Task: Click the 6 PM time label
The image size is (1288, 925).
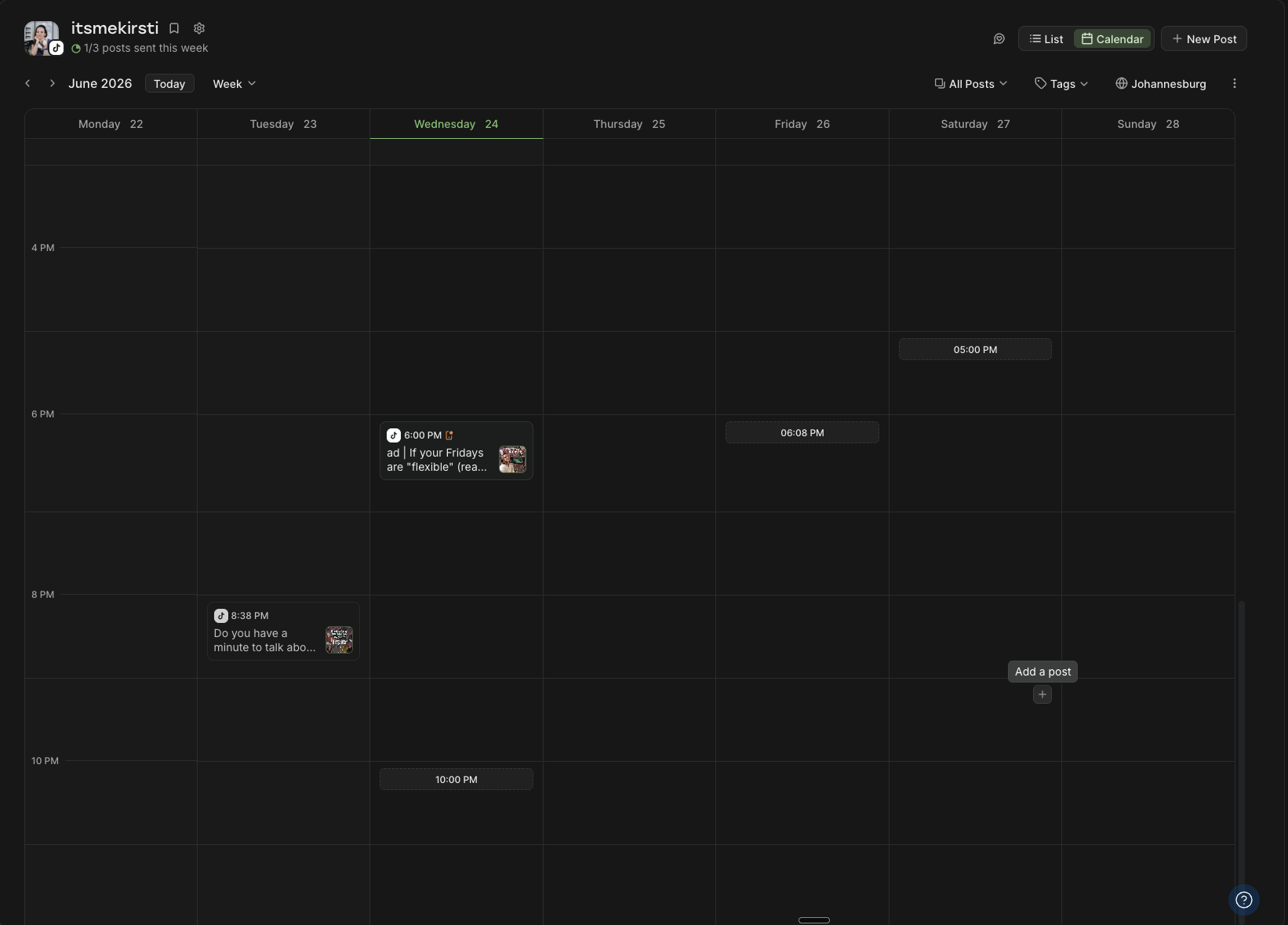Action: 43,414
